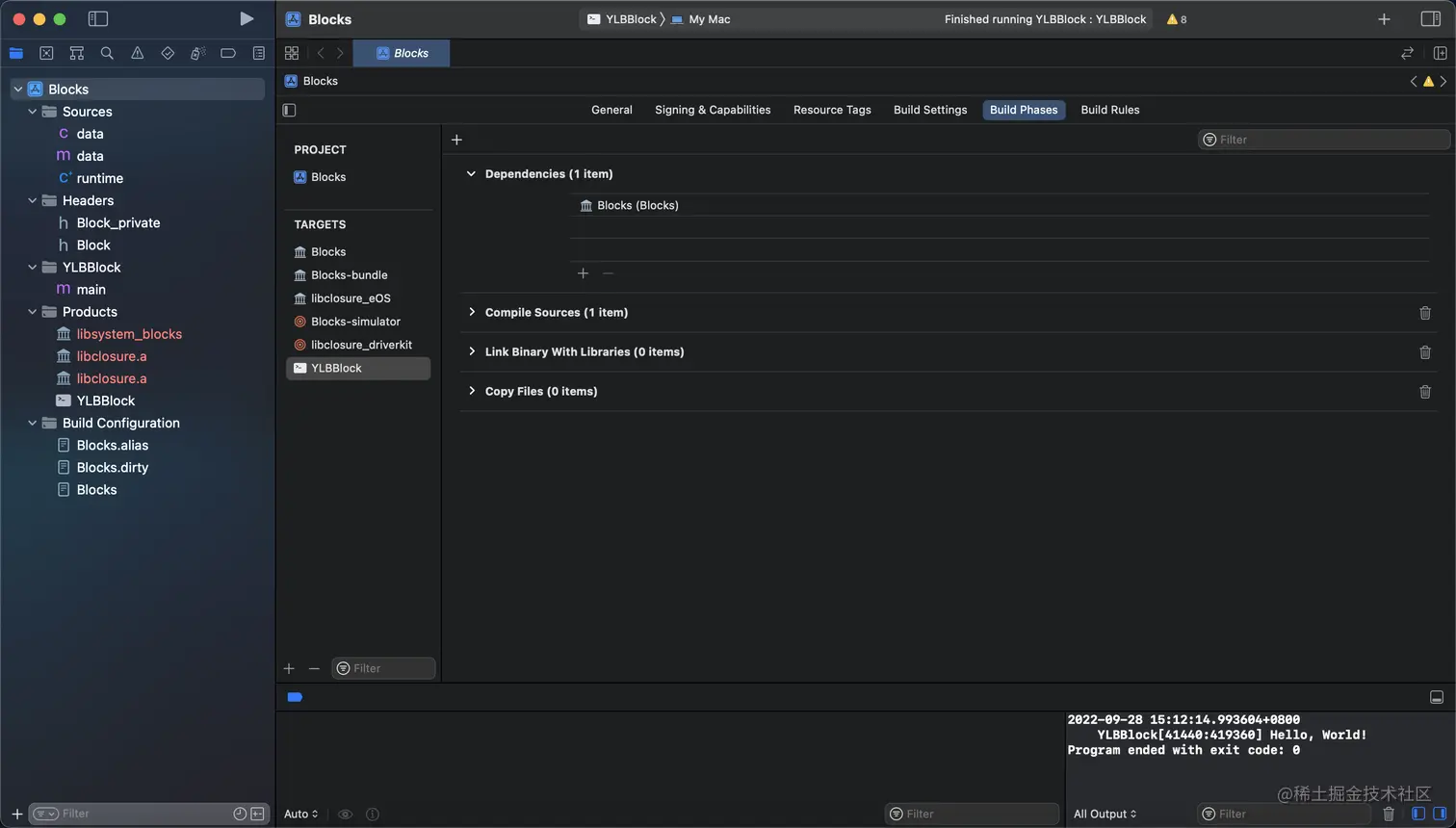Add a dependency with plus button
Image resolution: width=1456 pixels, height=828 pixels.
pos(583,273)
